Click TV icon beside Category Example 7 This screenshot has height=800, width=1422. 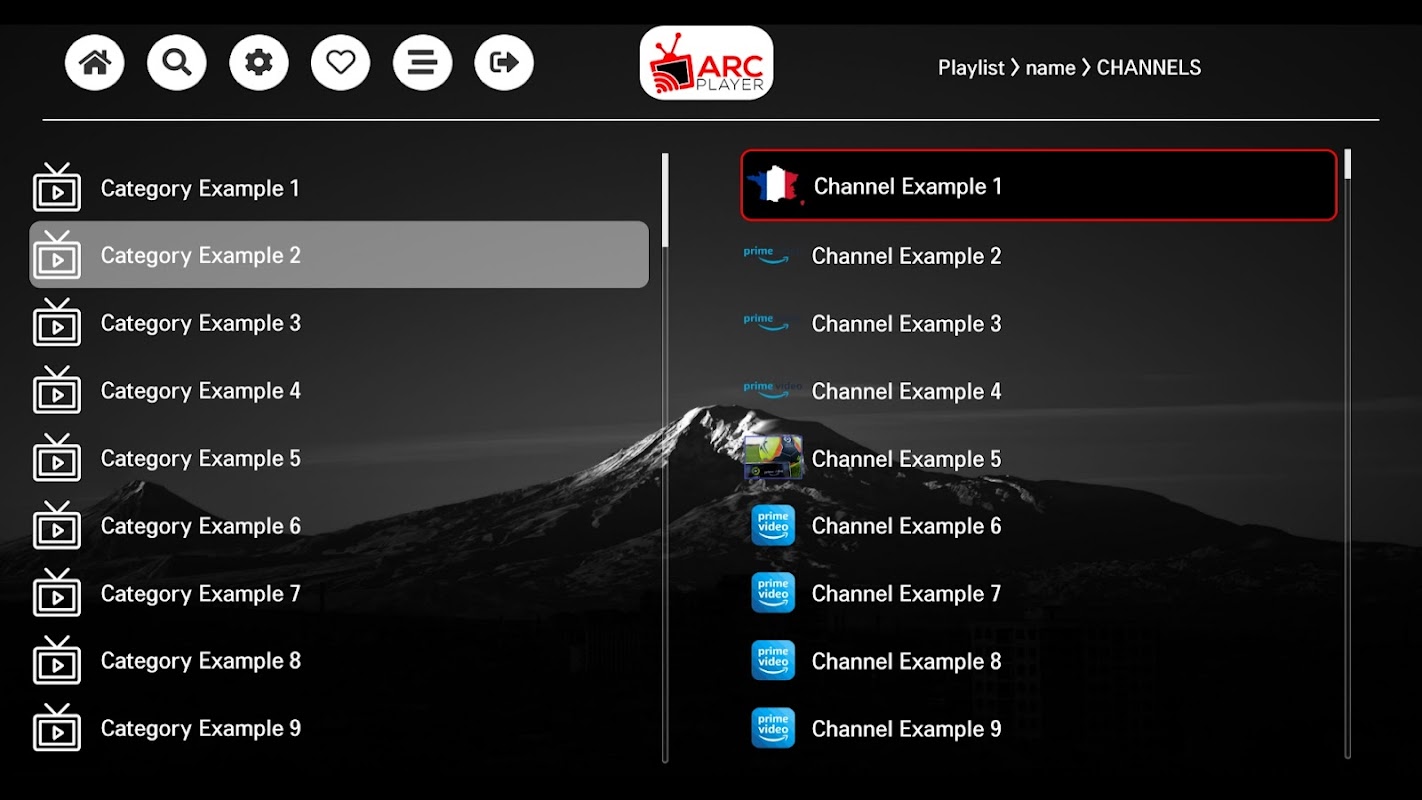click(57, 592)
